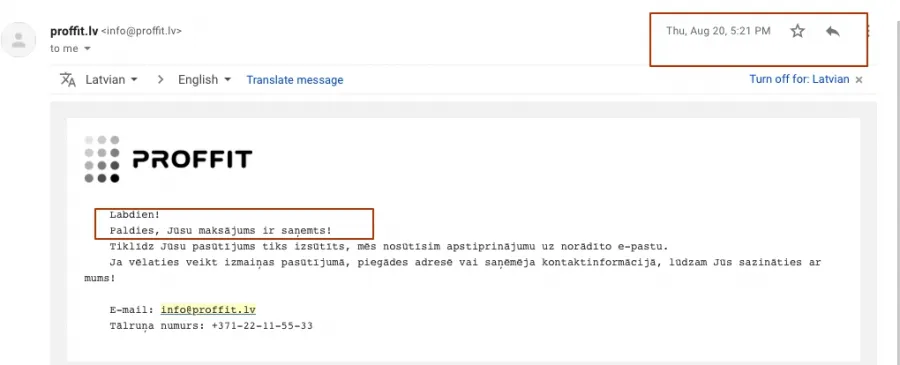Click the sender name proffit.lv
The image size is (900, 365).
tap(74, 31)
